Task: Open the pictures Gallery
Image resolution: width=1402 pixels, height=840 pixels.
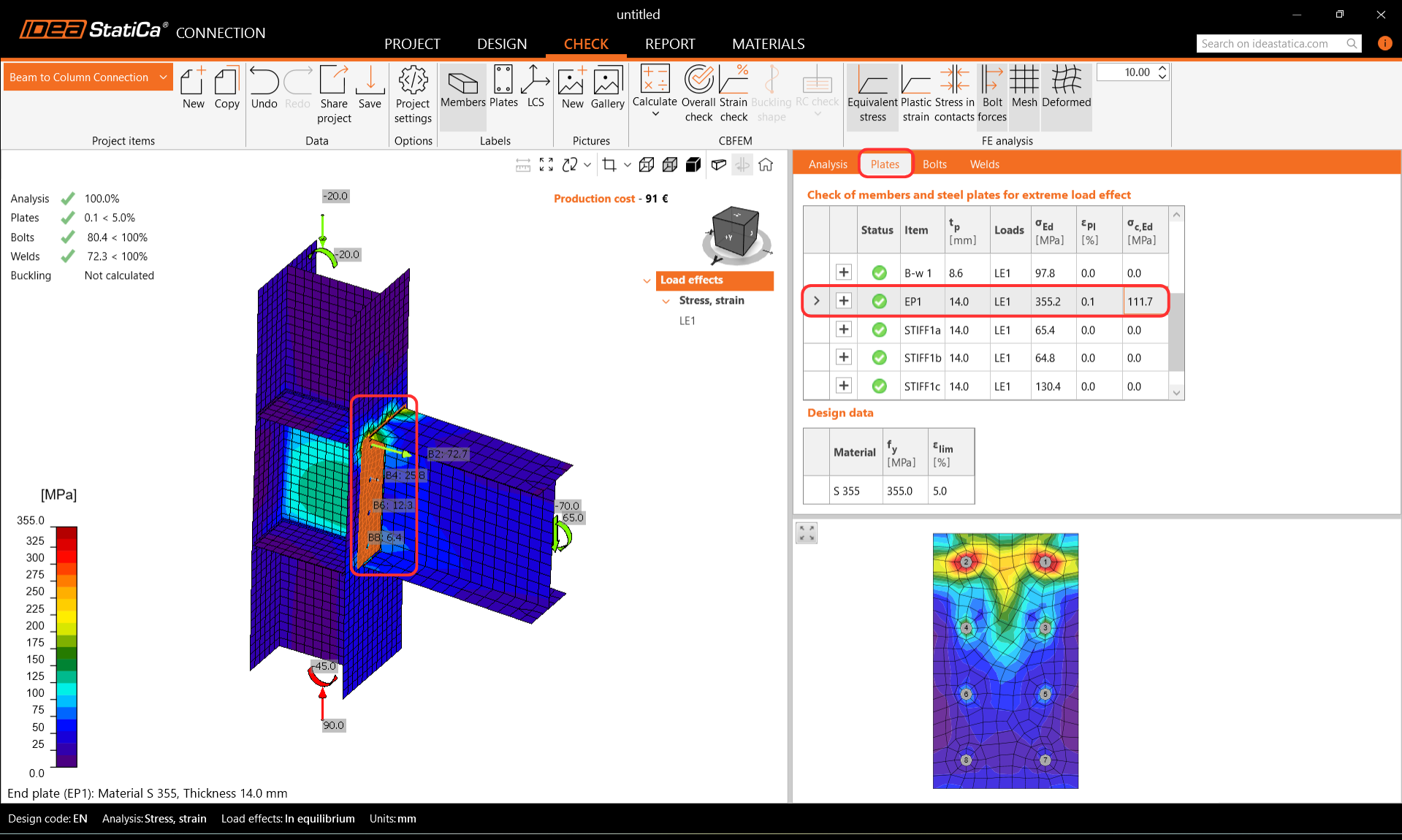Action: pos(607,88)
